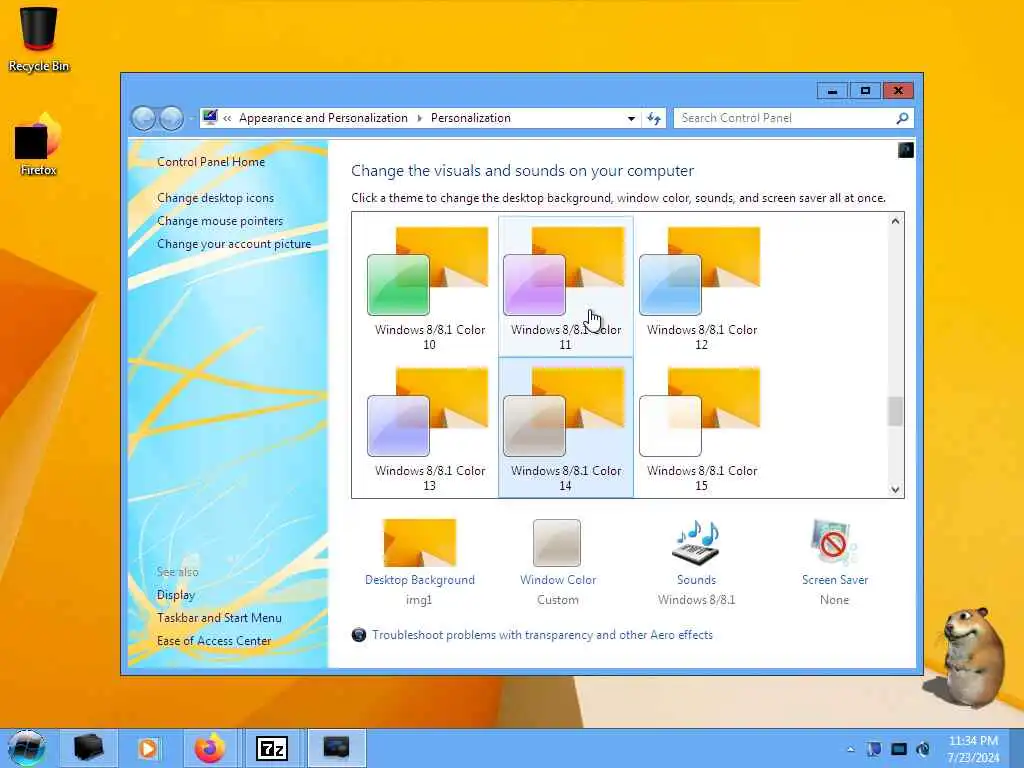Open Firefox from the taskbar

point(210,748)
